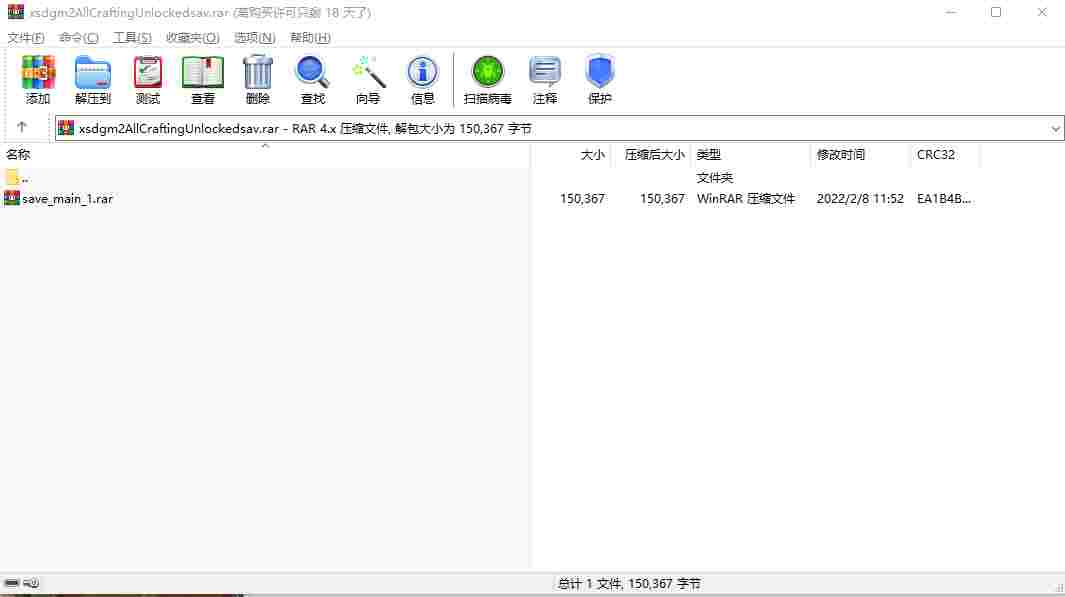Click the key icon in status bar
This screenshot has width=1065, height=597.
coord(31,583)
